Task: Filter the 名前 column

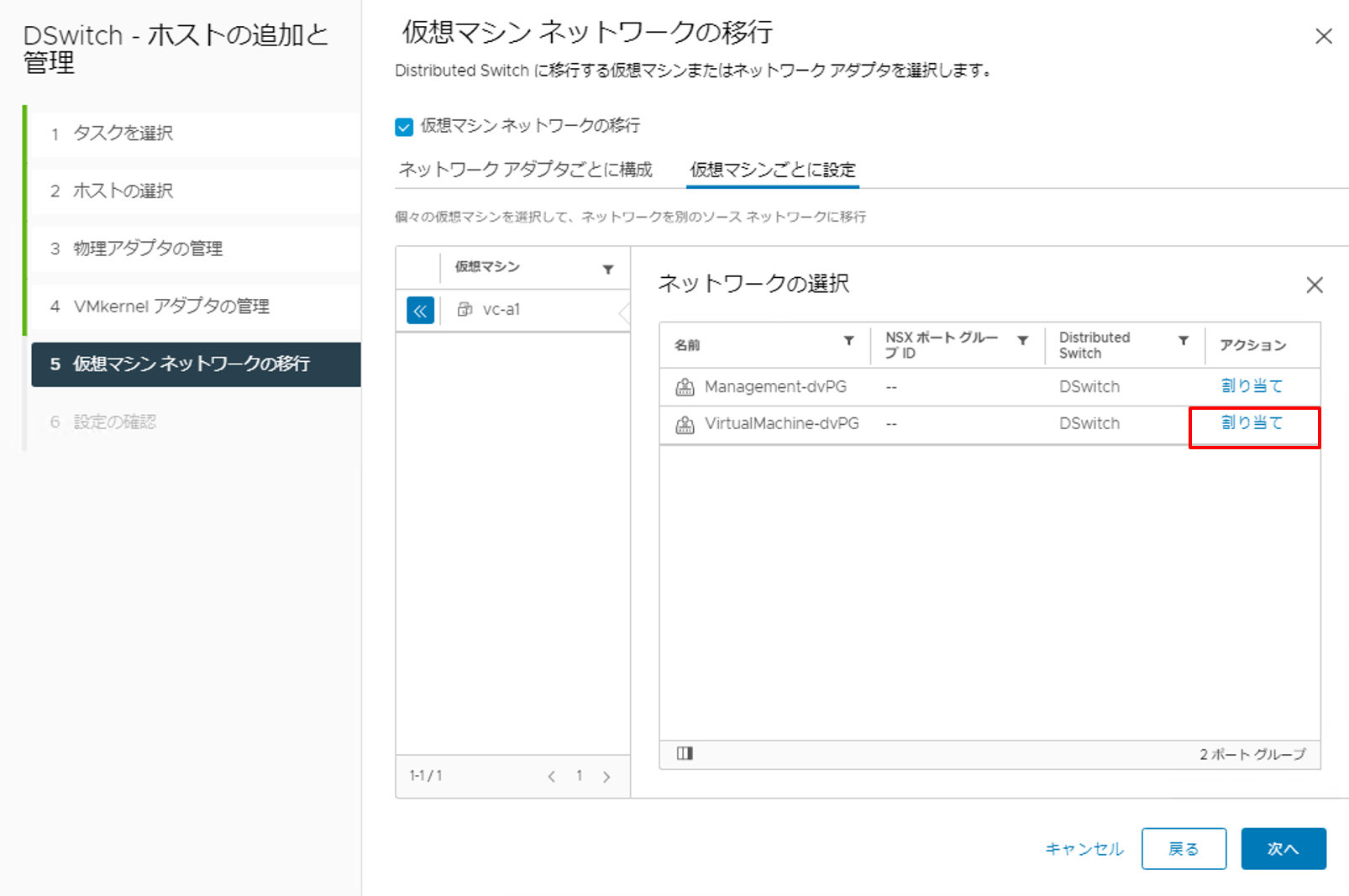Action: 848,341
